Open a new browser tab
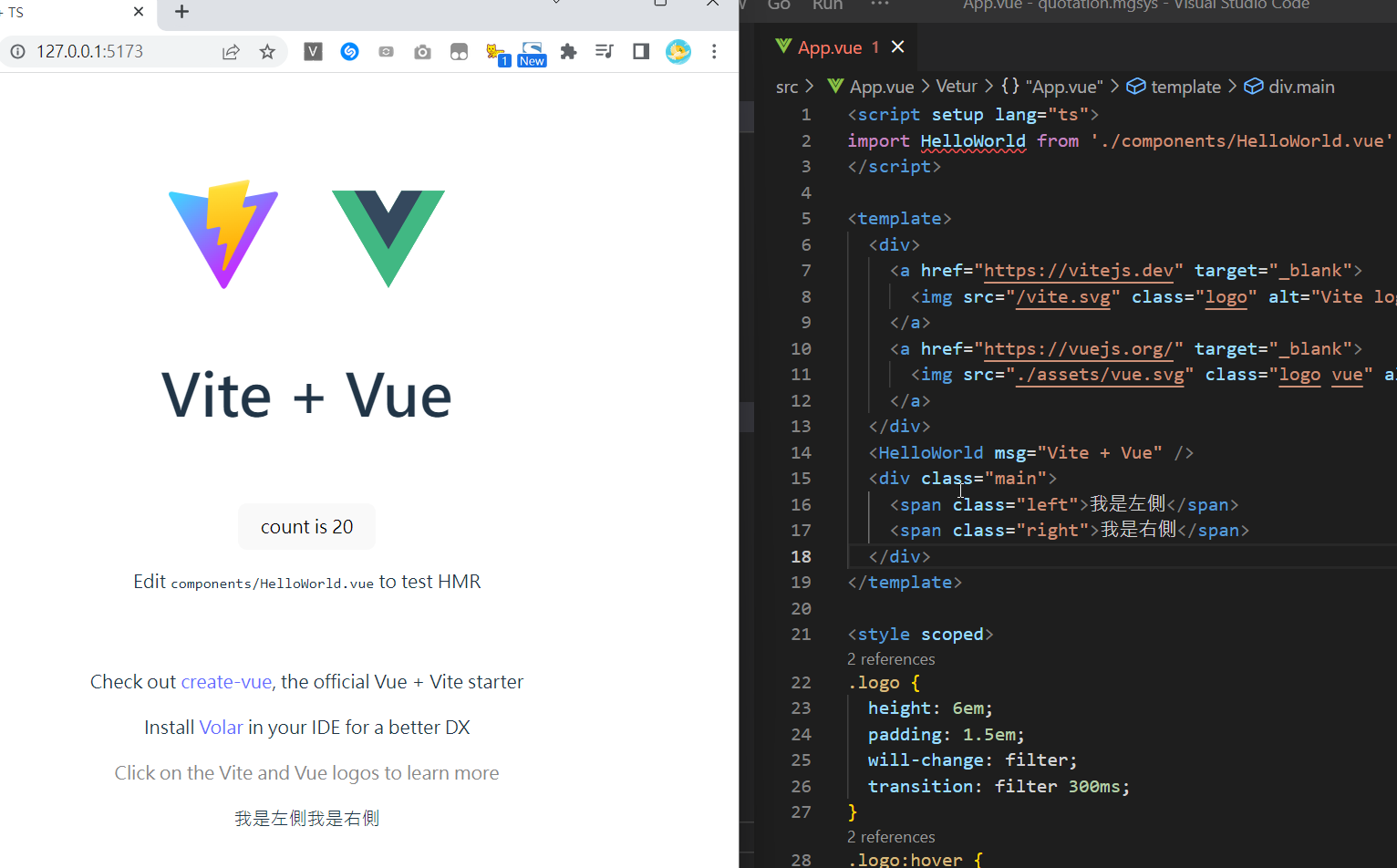 click(181, 11)
